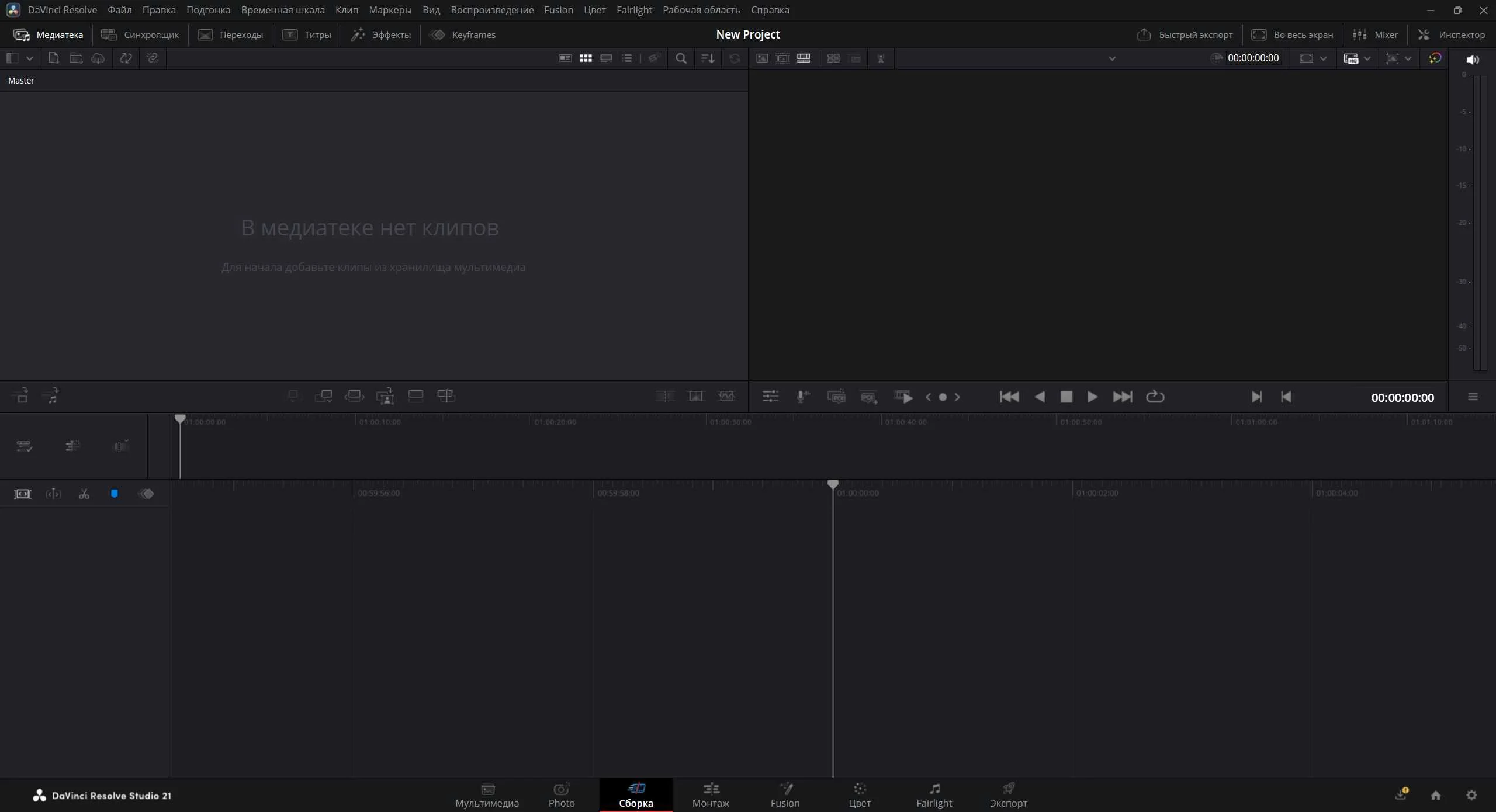Viewport: 1496px width, 812px height.
Task: Click the cloud import icon
Action: click(98, 58)
